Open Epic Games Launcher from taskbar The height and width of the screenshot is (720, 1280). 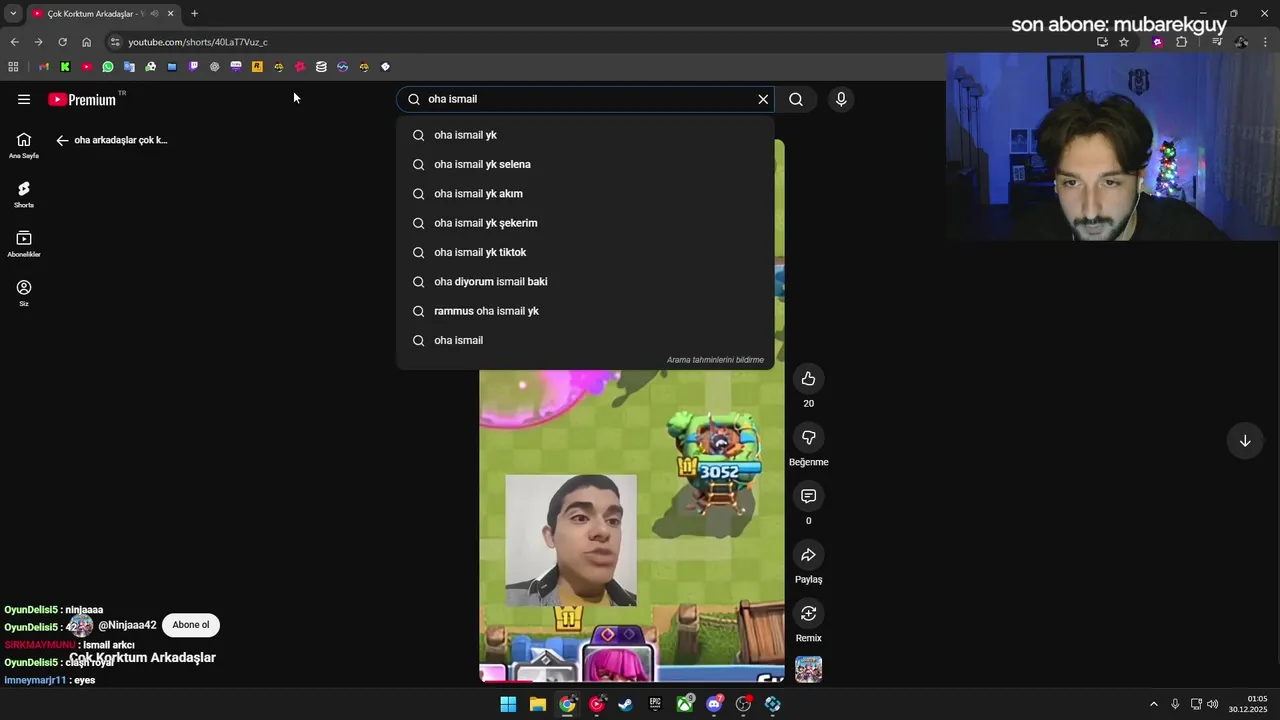point(655,704)
